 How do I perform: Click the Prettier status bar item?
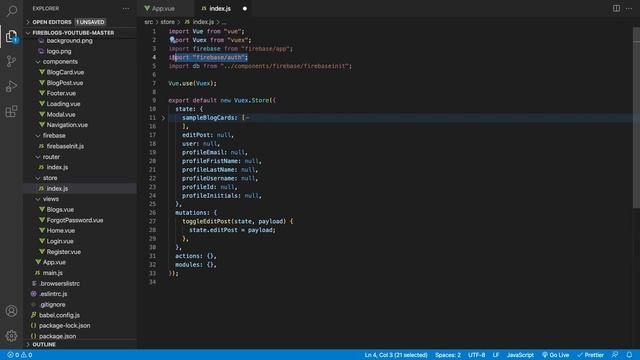[591, 355]
